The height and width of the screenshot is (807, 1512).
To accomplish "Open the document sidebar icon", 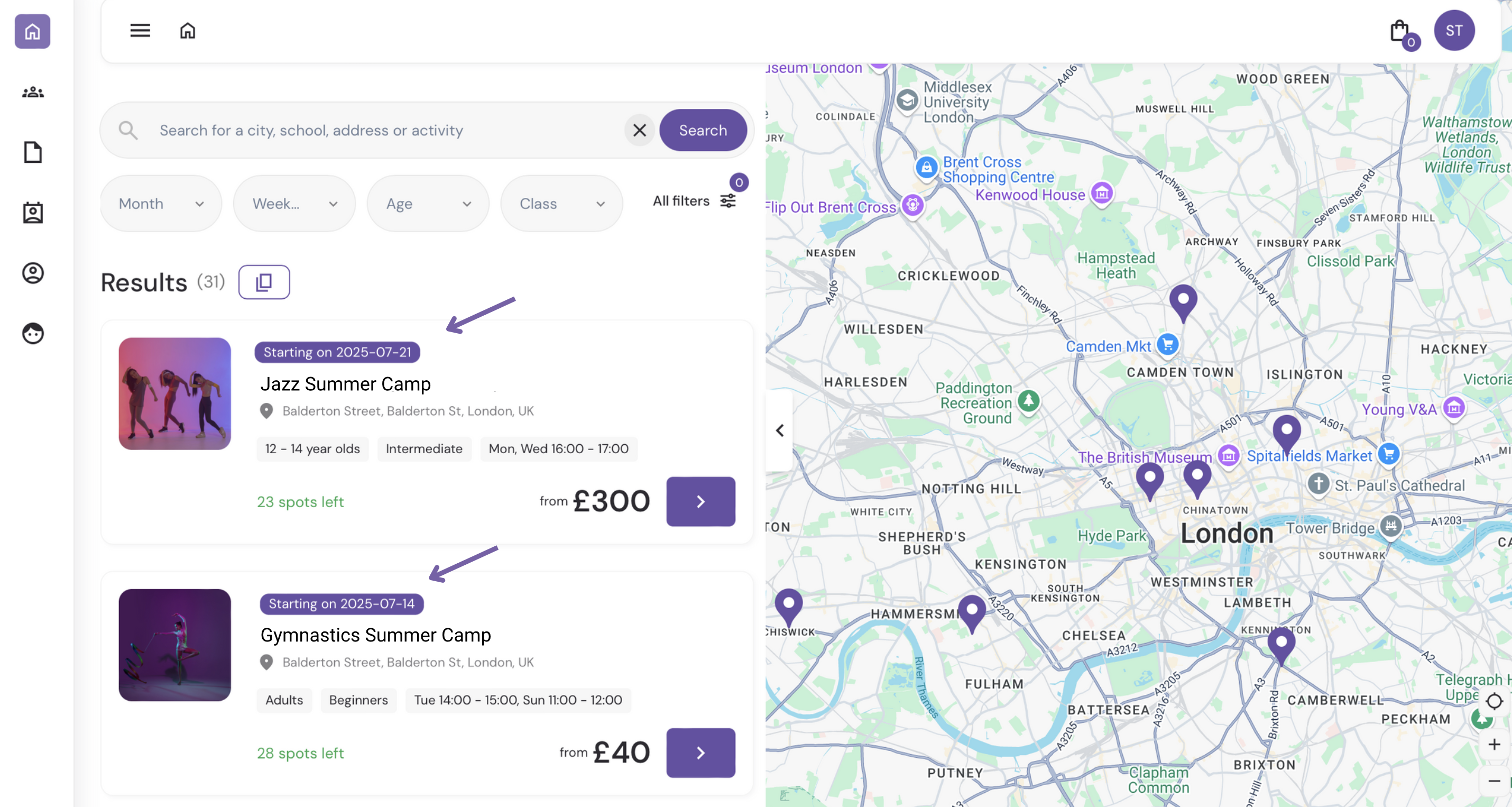I will 33,152.
